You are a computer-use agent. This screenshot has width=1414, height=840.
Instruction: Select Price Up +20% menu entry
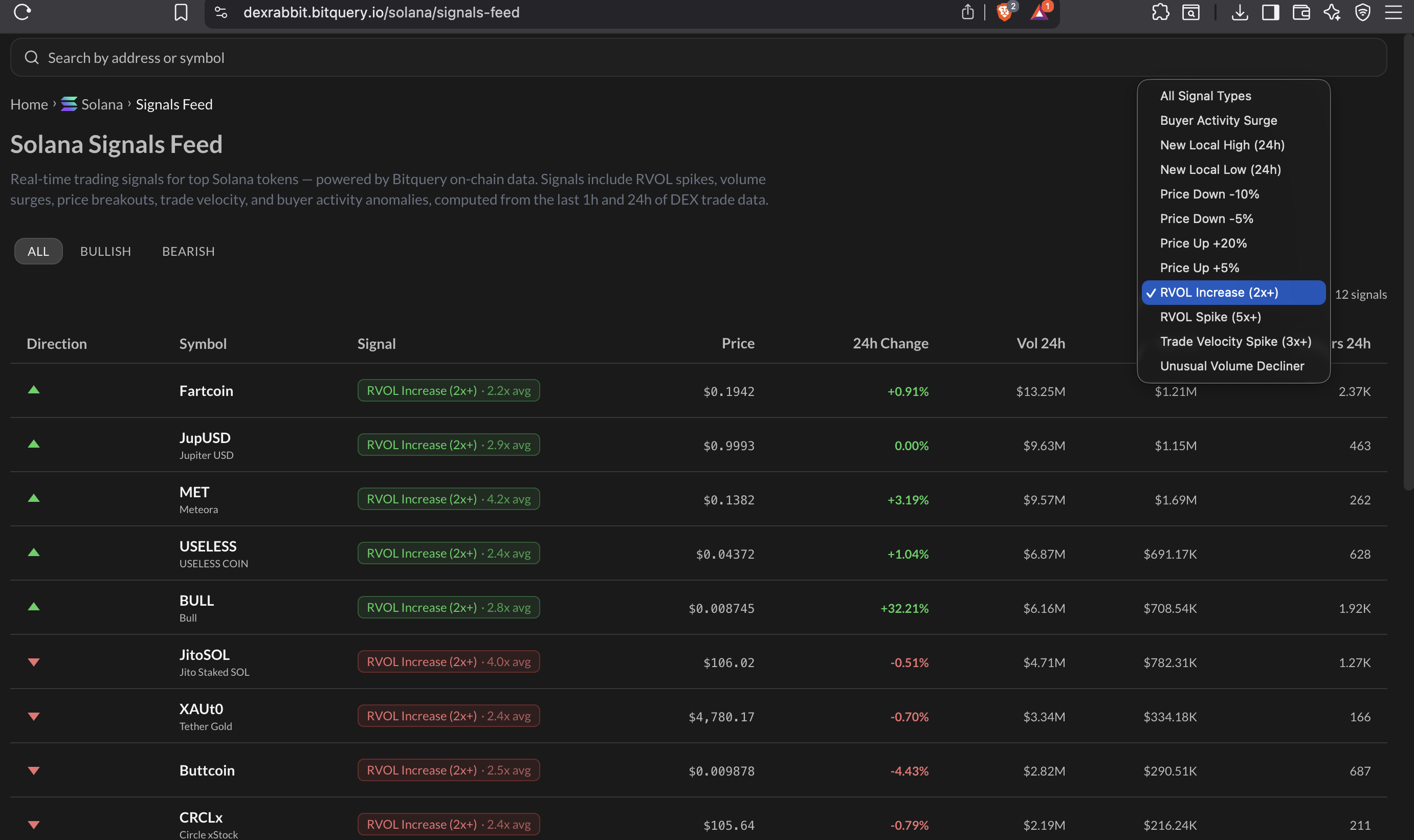tap(1203, 244)
